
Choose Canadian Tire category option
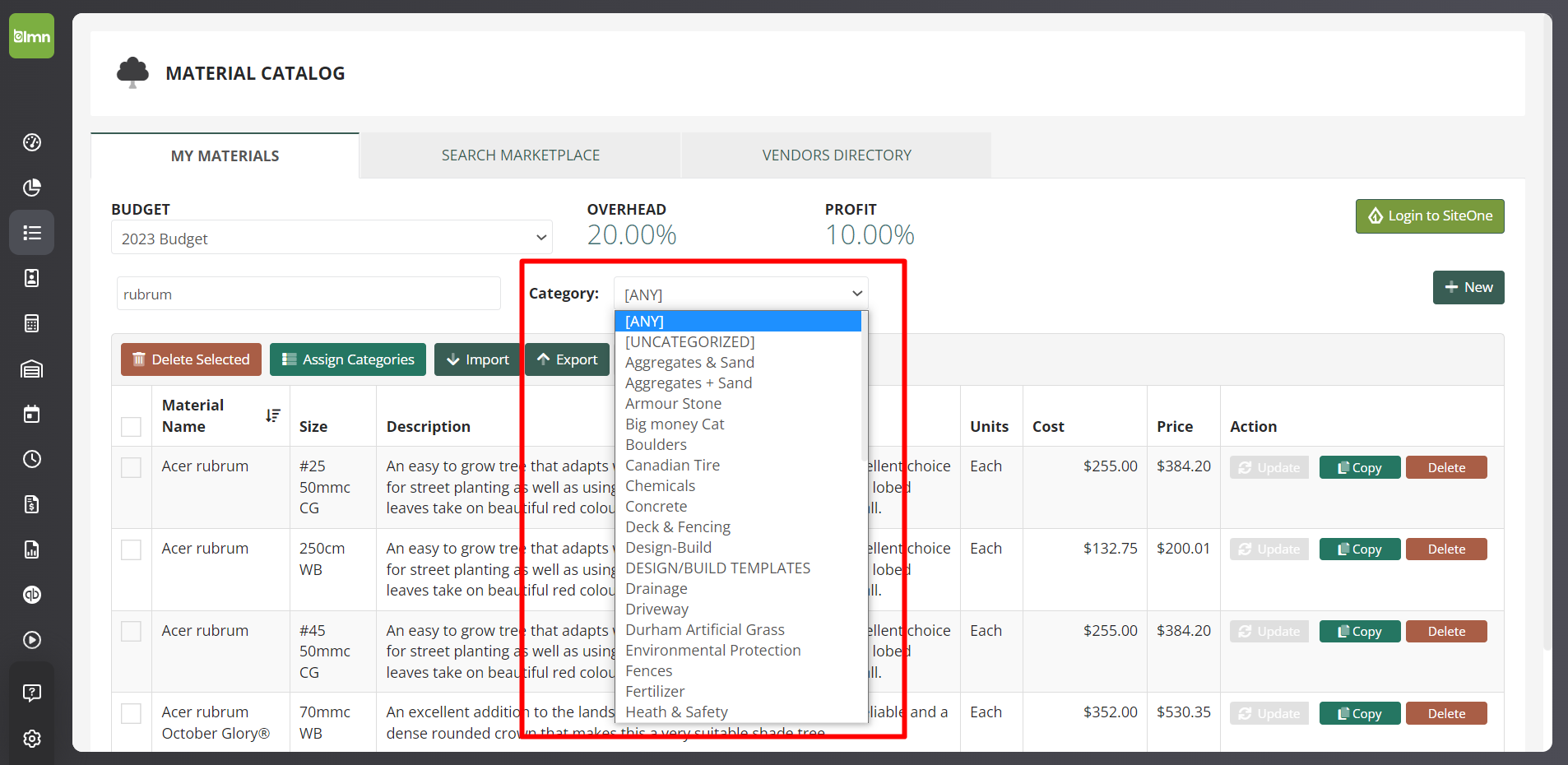tap(738, 465)
